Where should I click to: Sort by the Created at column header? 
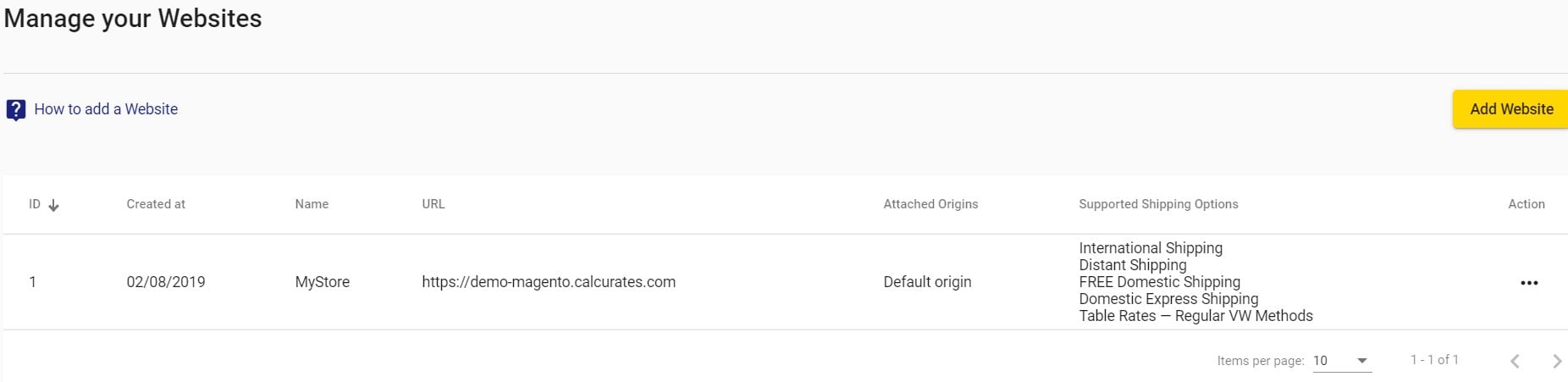pos(156,204)
